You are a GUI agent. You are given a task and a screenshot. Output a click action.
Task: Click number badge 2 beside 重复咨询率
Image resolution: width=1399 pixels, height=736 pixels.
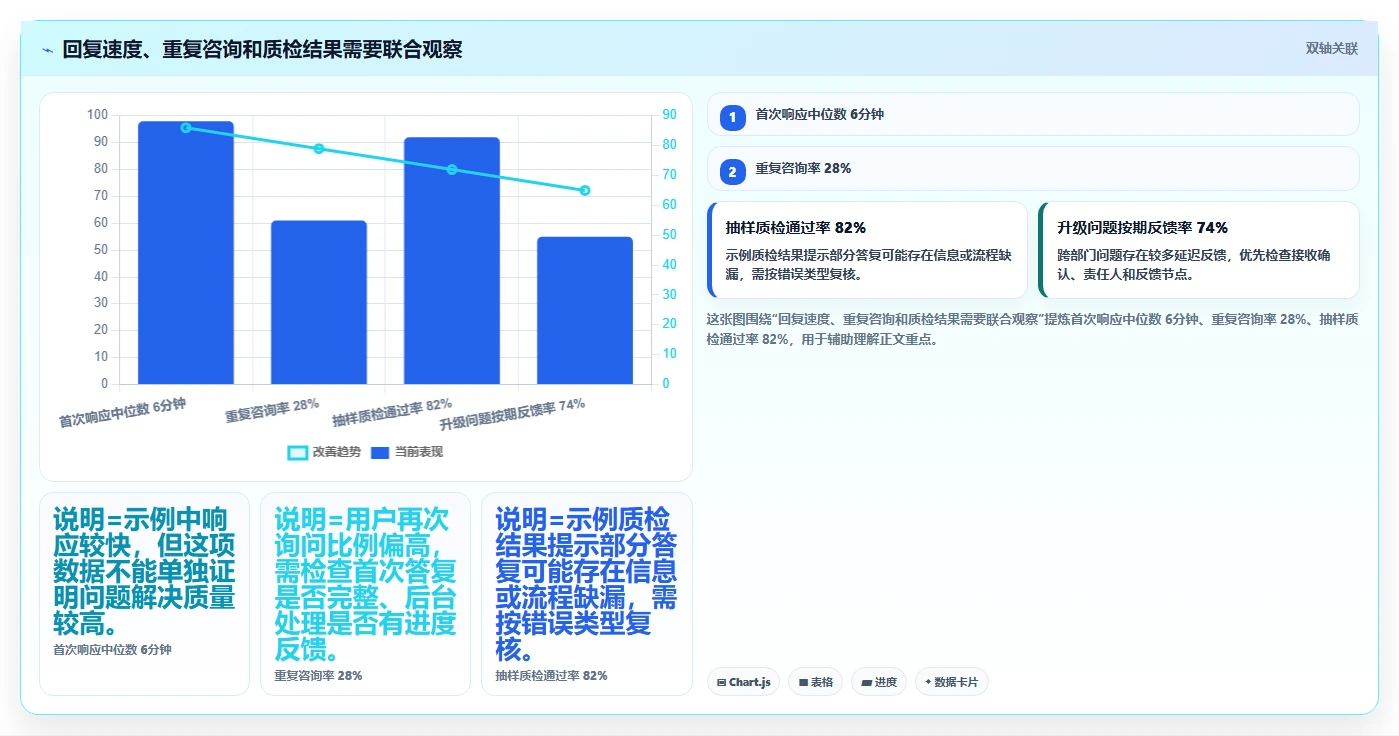pos(732,172)
